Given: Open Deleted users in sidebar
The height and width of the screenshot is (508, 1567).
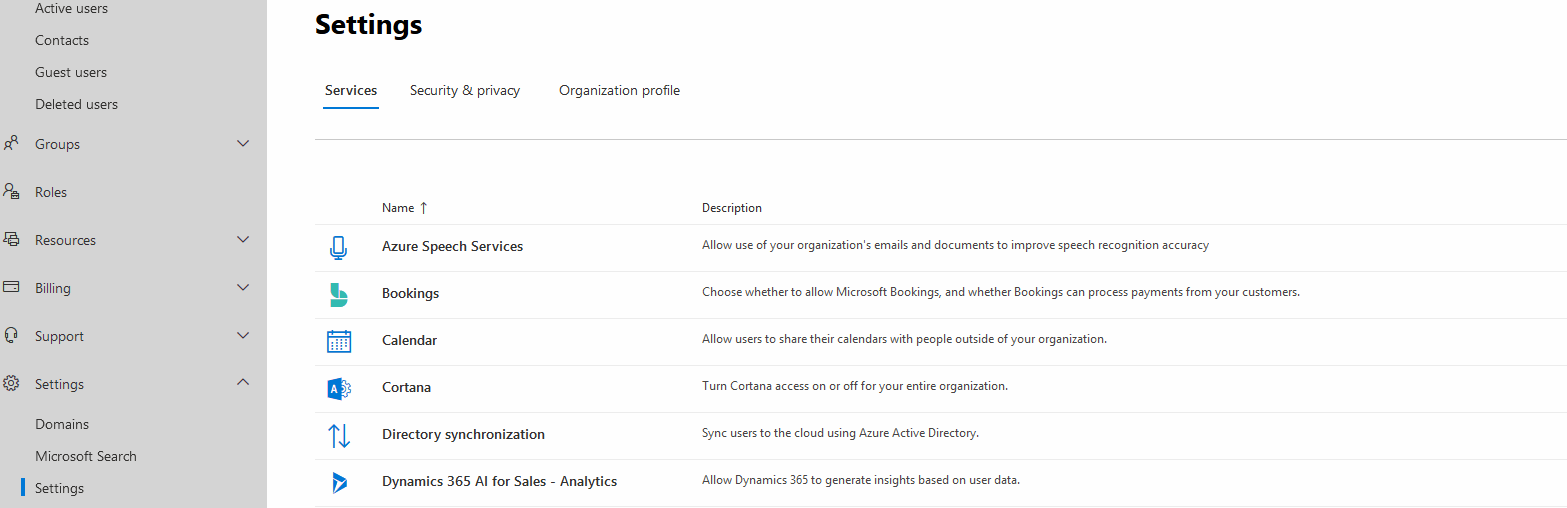Looking at the screenshot, I should (x=76, y=104).
